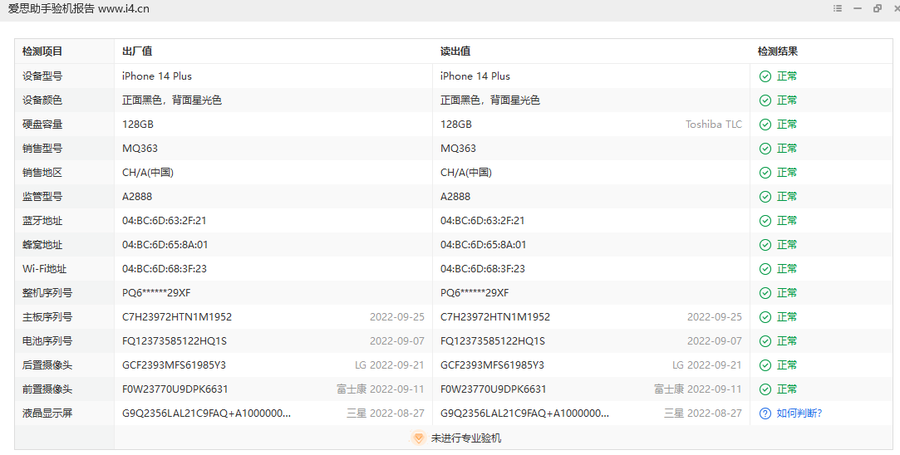Select the 蜂窝地址 row label
The height and width of the screenshot is (455, 900).
tap(42, 245)
